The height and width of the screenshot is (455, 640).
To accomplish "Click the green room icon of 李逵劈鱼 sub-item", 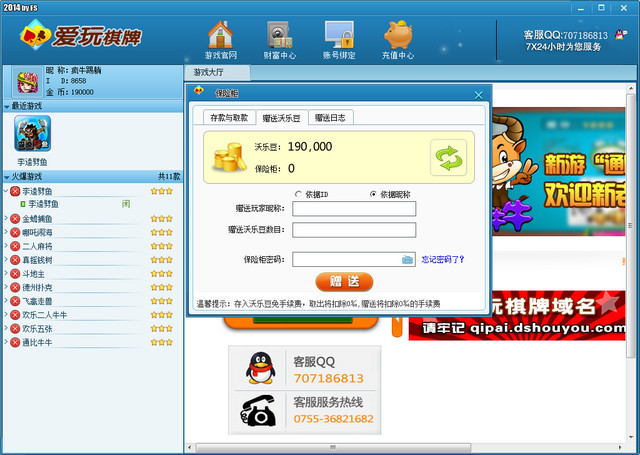I will pos(23,204).
